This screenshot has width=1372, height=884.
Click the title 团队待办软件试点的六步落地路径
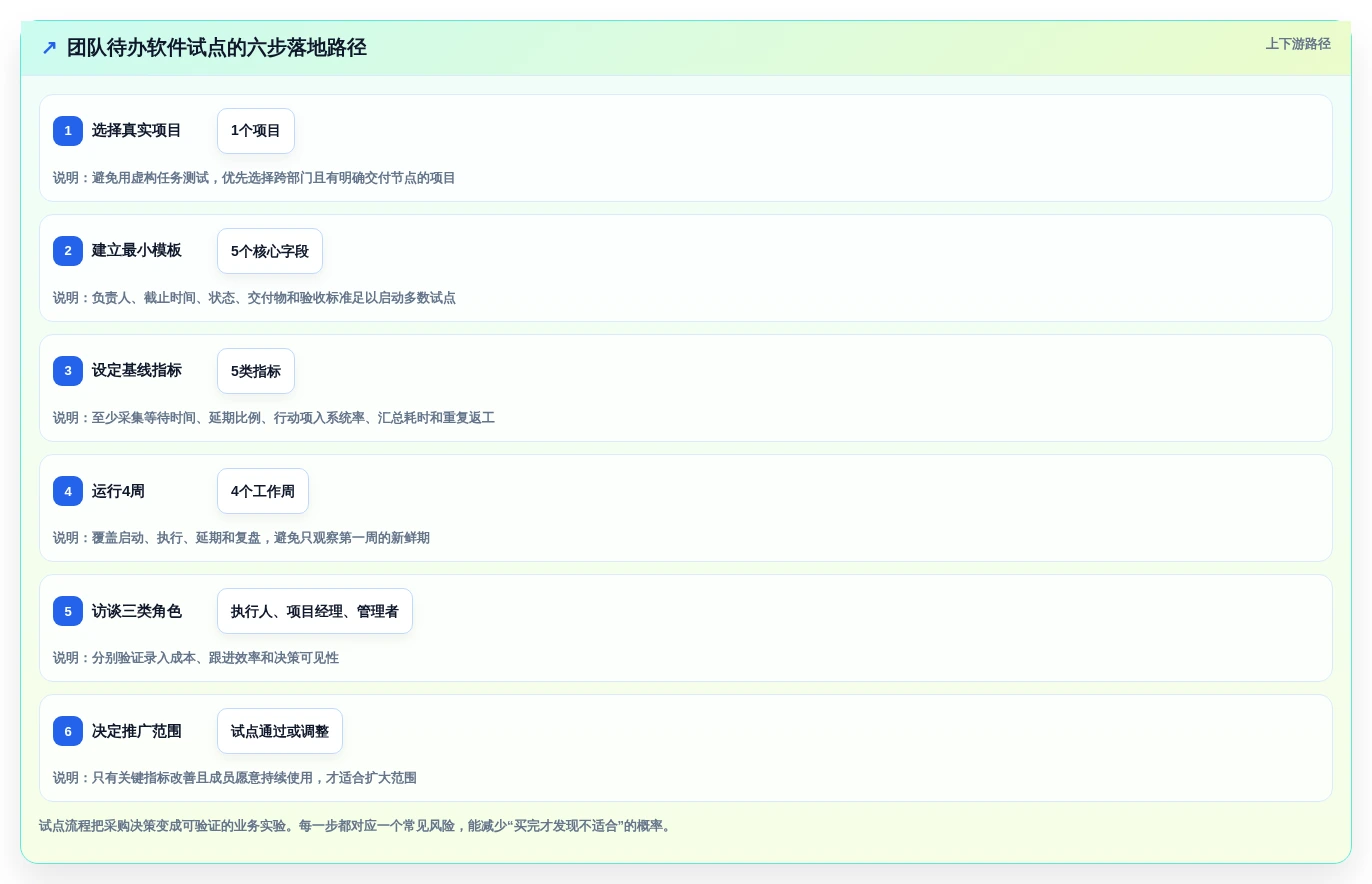pos(217,48)
